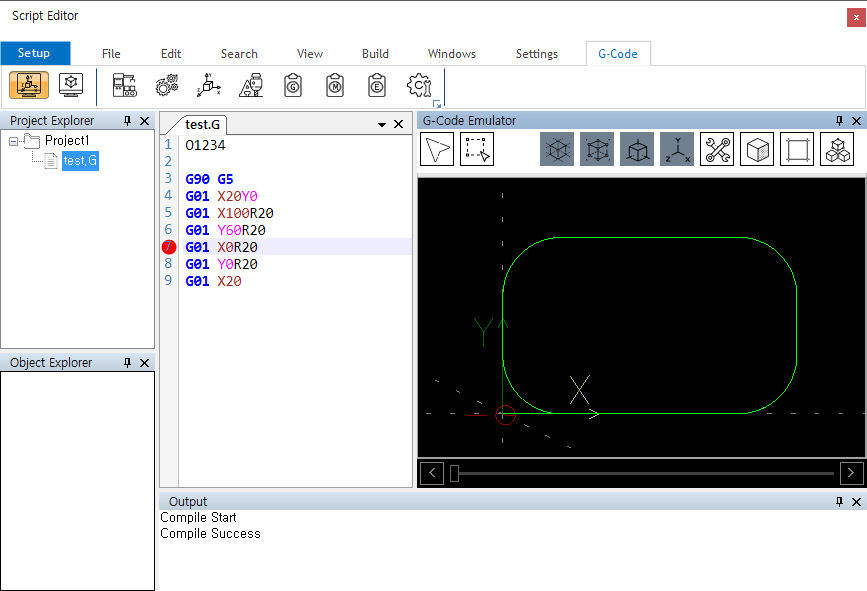Click the double gears machine settings icon
This screenshot has height=591, width=867.
pos(167,86)
